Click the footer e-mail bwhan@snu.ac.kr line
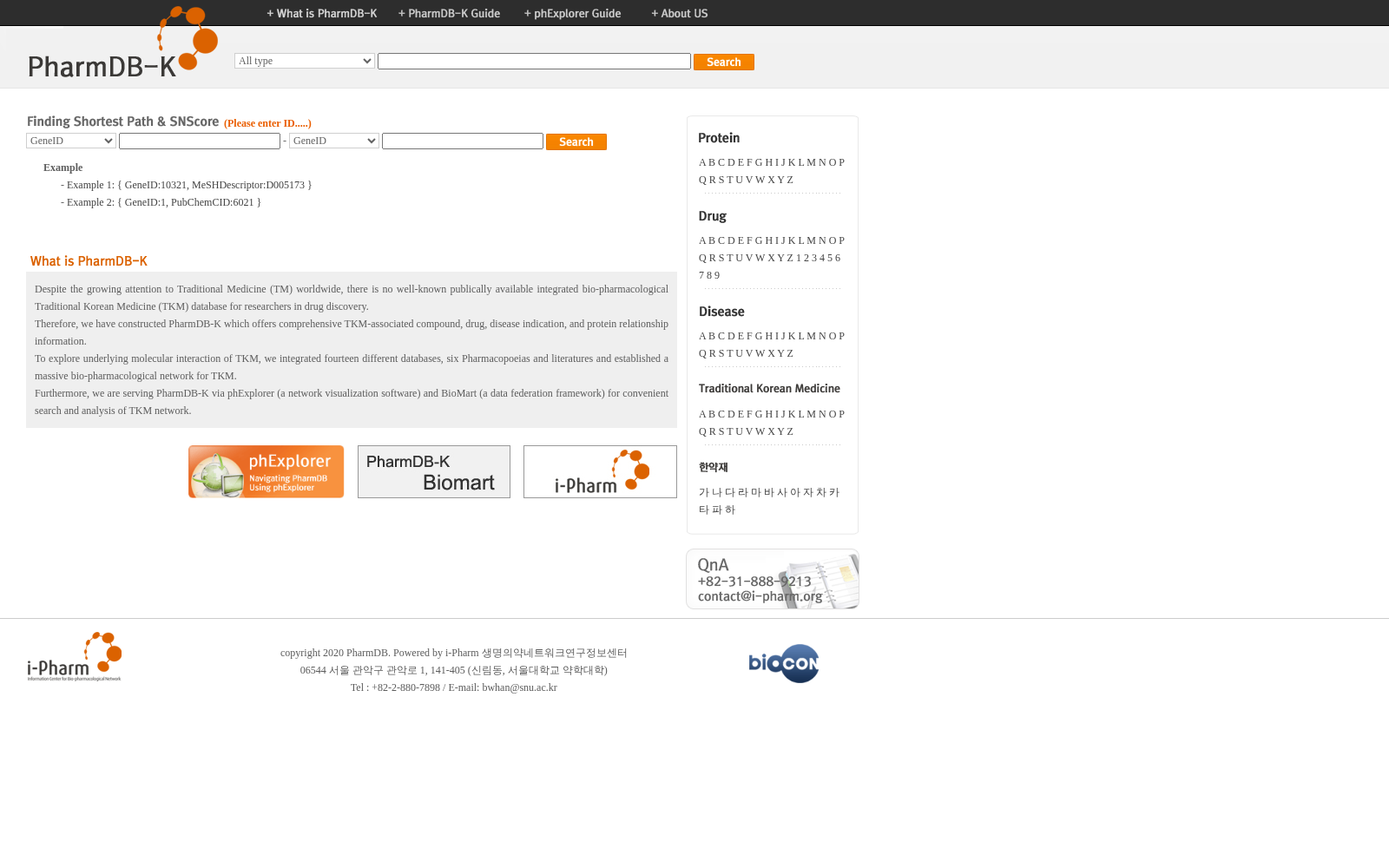This screenshot has height=868, width=1389. 454,687
